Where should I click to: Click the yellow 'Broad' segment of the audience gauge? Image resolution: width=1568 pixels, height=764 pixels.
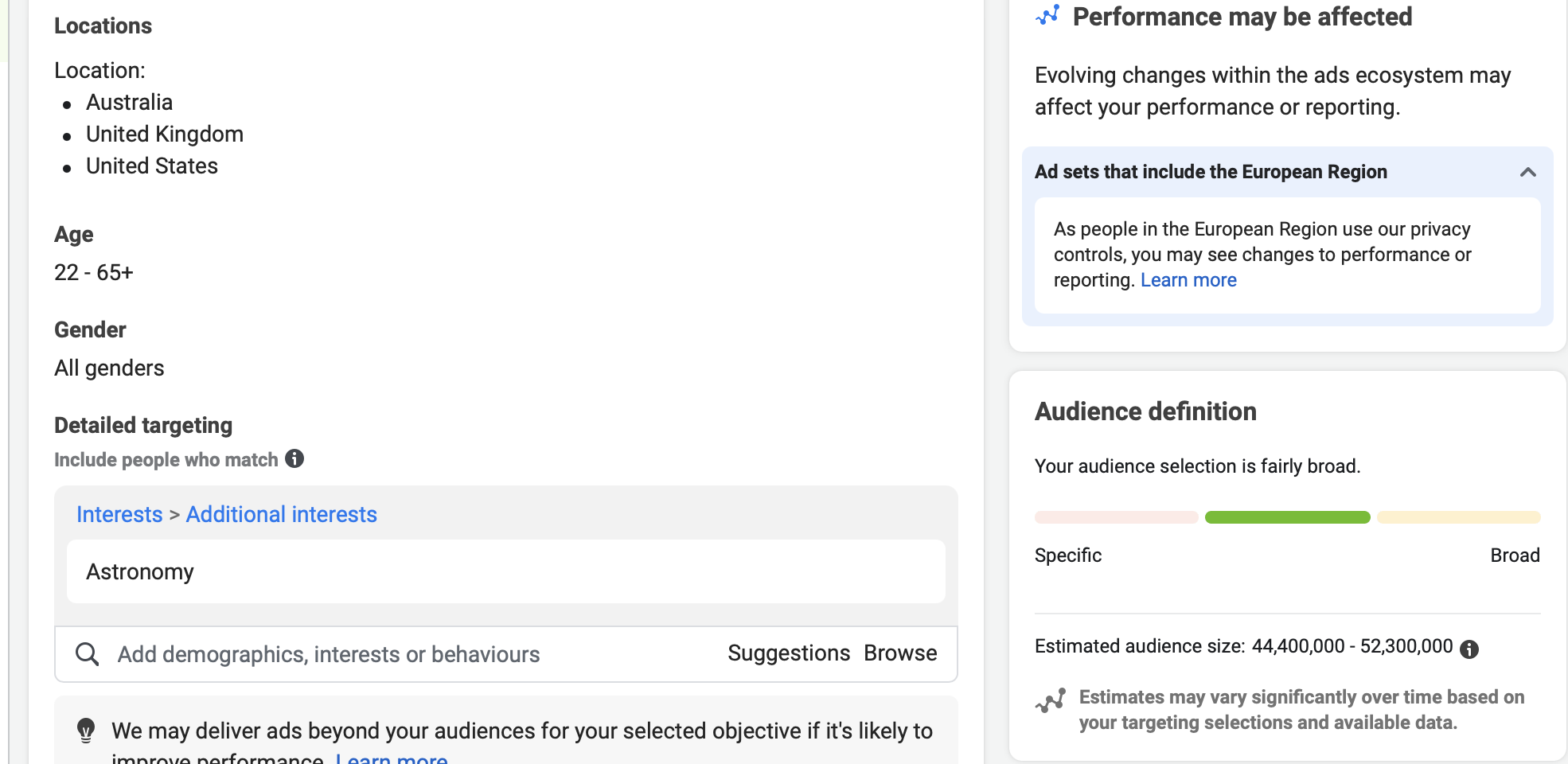[1458, 517]
